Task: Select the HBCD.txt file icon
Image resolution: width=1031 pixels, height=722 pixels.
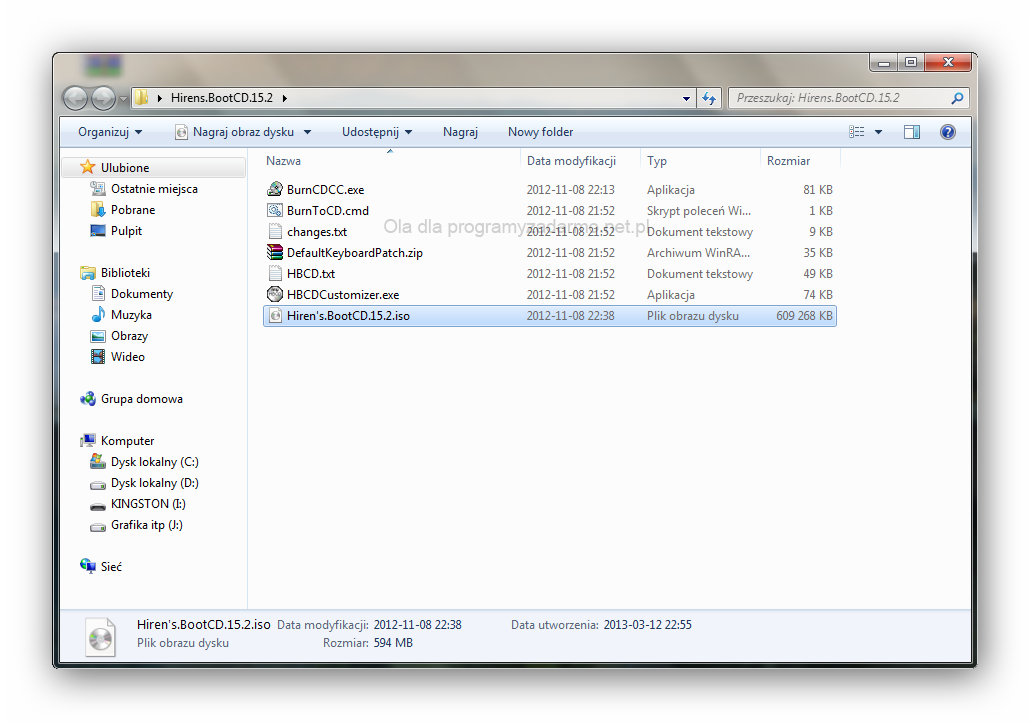Action: click(x=275, y=274)
